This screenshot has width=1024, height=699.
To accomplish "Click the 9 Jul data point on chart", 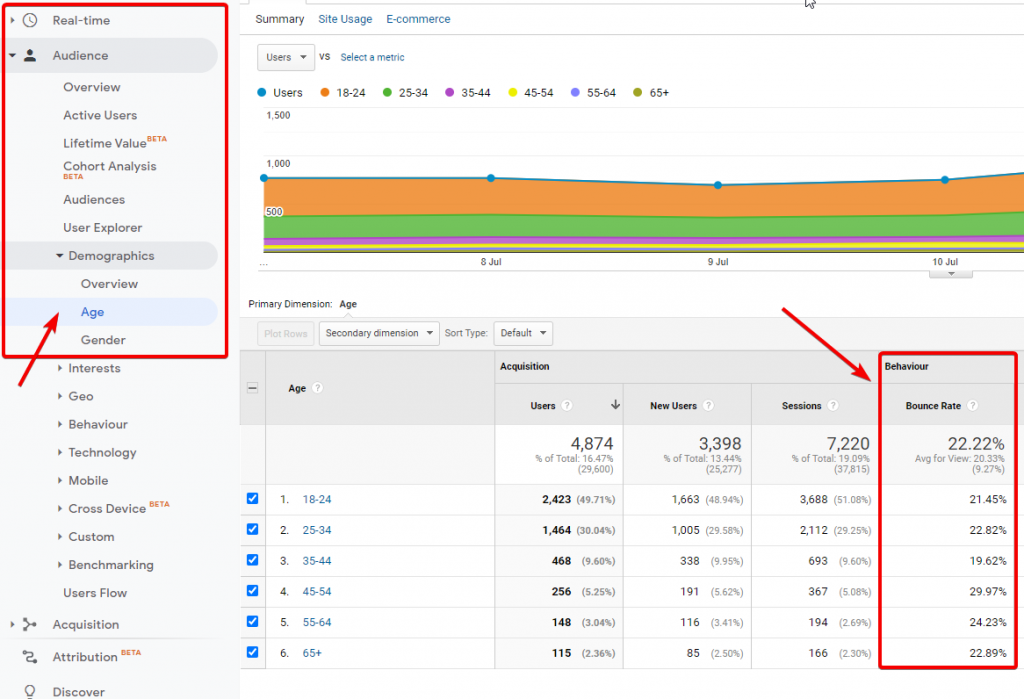I will (717, 185).
